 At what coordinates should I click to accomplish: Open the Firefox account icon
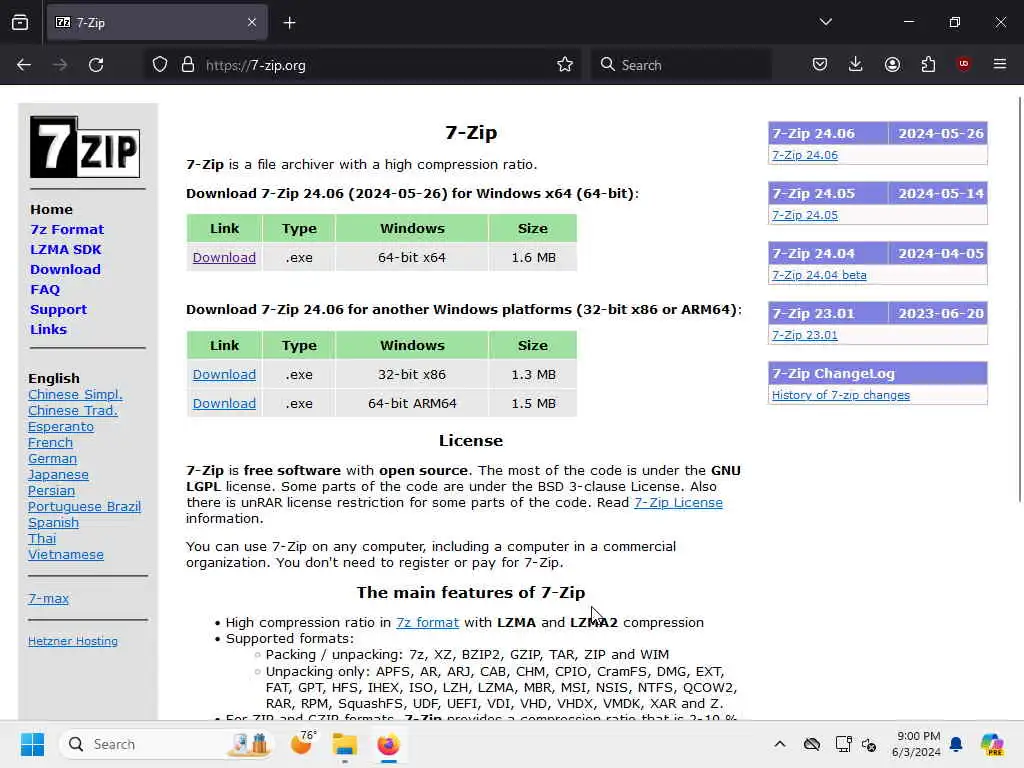click(892, 64)
